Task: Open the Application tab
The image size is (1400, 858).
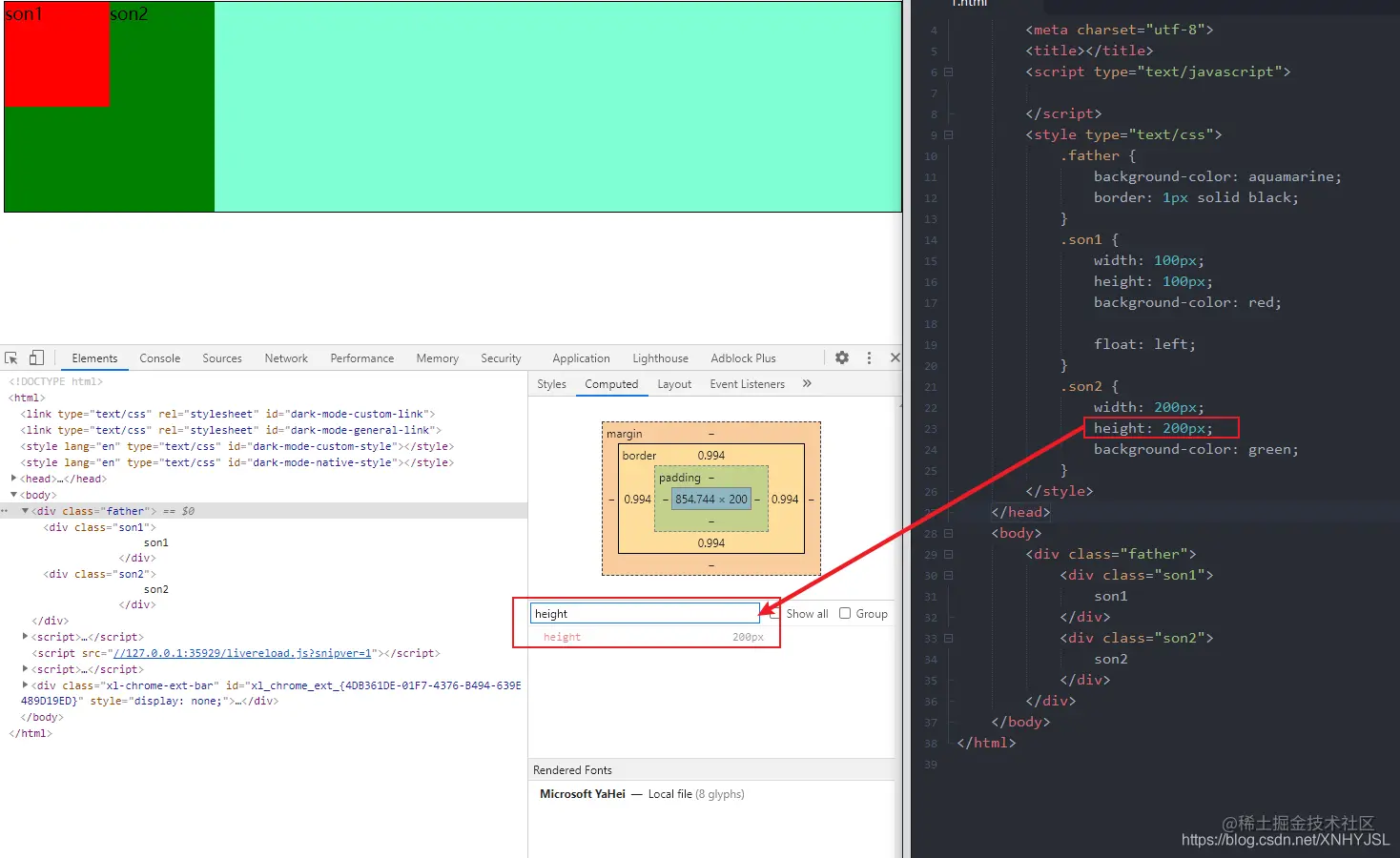Action: 581,358
